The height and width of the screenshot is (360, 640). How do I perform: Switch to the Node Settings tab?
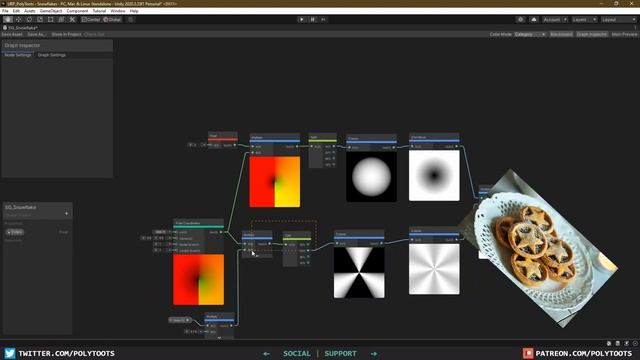click(x=18, y=55)
